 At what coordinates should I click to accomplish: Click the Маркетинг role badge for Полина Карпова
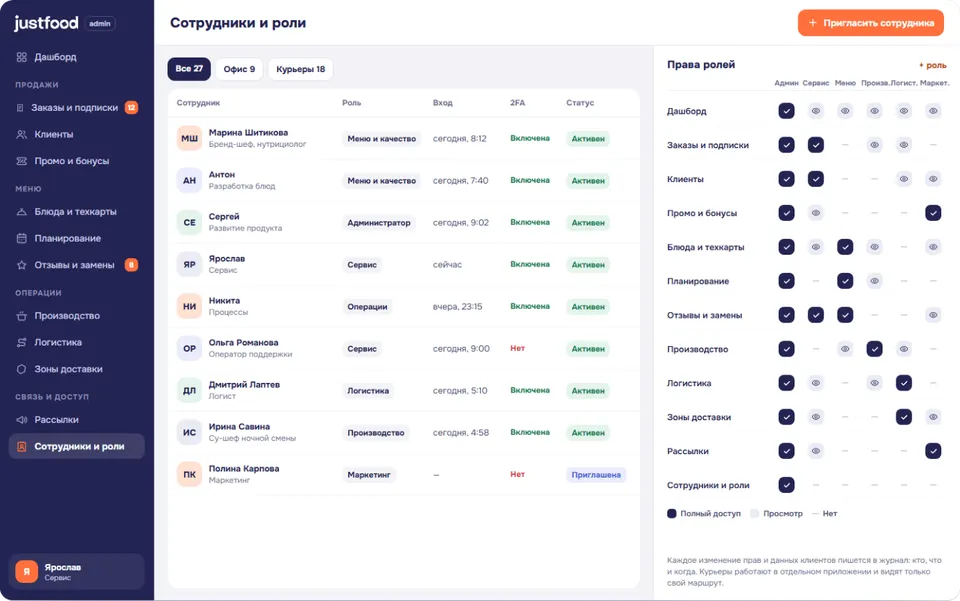(x=369, y=475)
